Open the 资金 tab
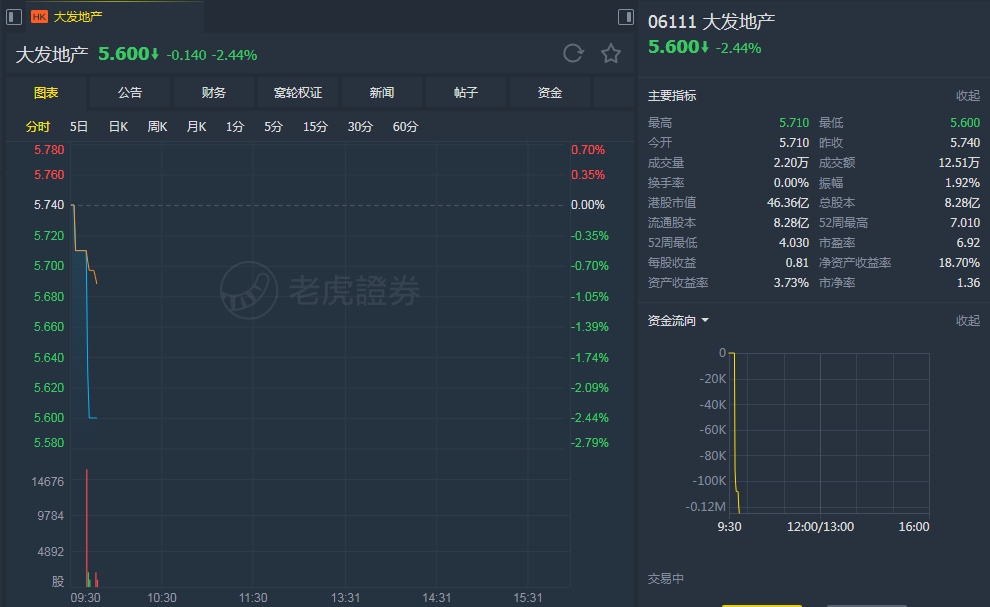 [550, 93]
